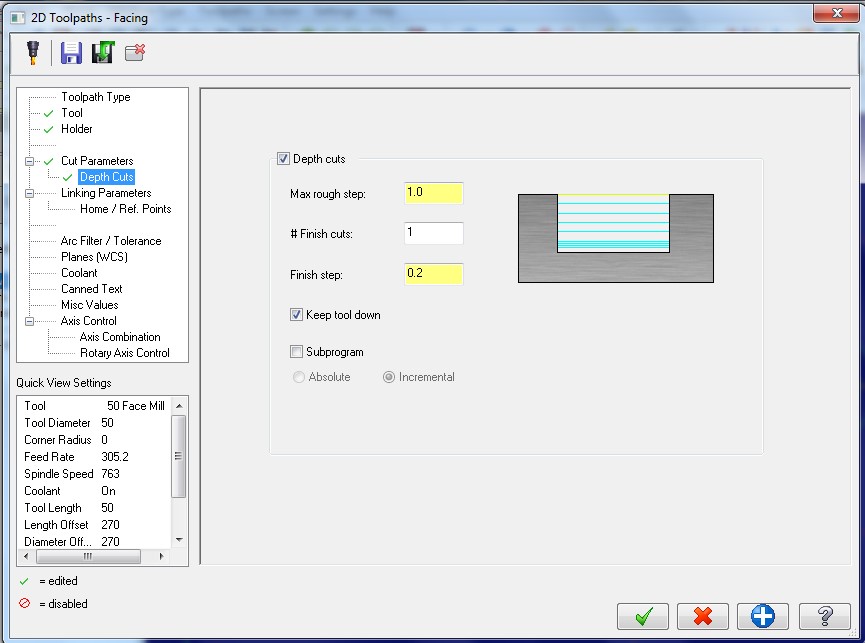
Task: Click Coolant value On
Action: (108, 491)
